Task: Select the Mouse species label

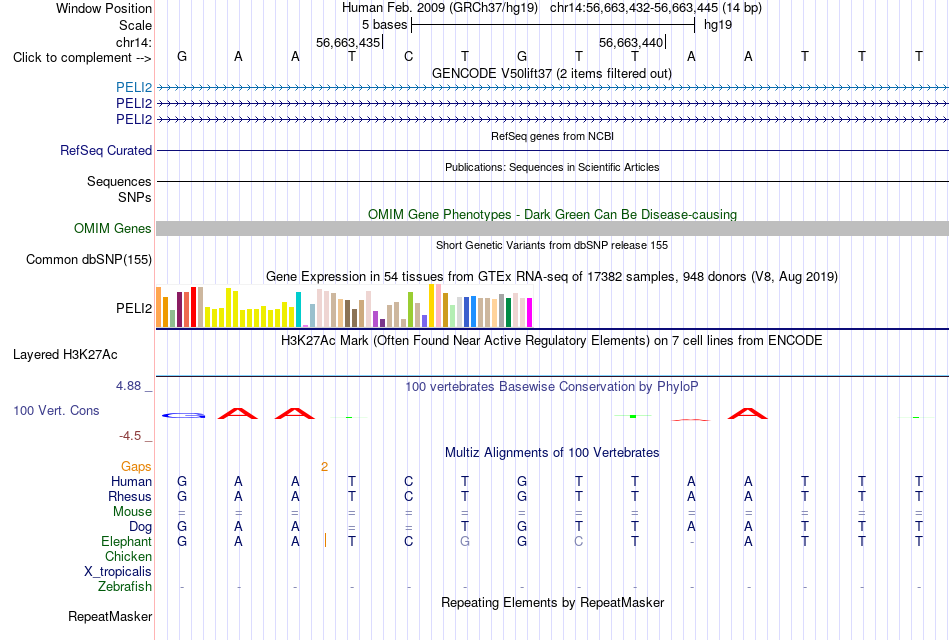Action: [132, 512]
